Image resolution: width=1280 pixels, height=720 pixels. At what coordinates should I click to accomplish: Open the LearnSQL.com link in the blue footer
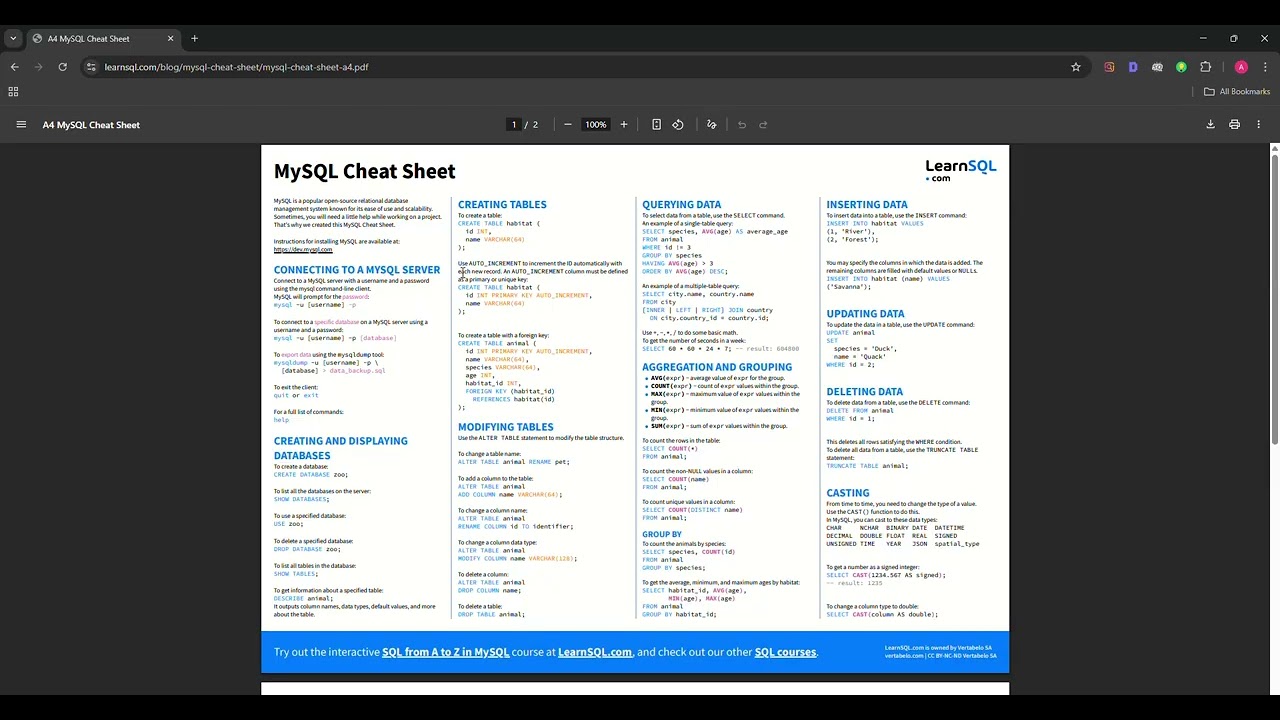(595, 652)
